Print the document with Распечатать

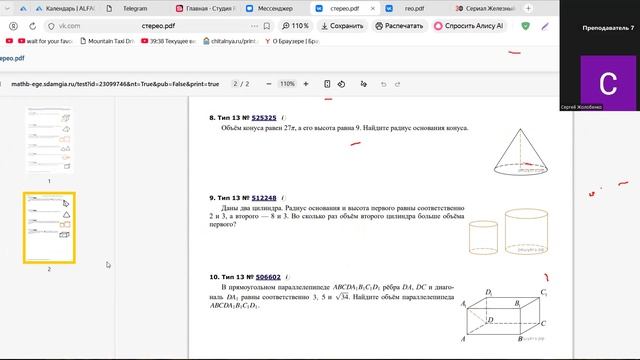pyautogui.click(x=399, y=26)
